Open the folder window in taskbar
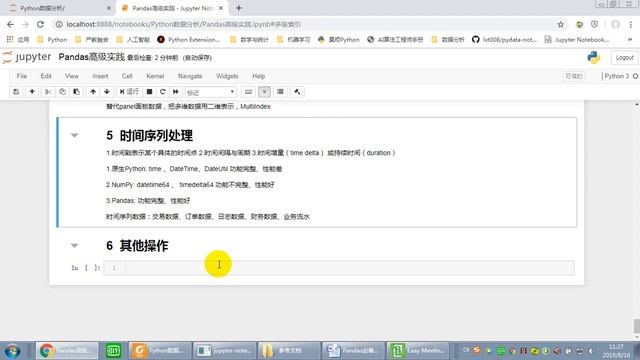This screenshot has width=640, height=360. coord(289,351)
